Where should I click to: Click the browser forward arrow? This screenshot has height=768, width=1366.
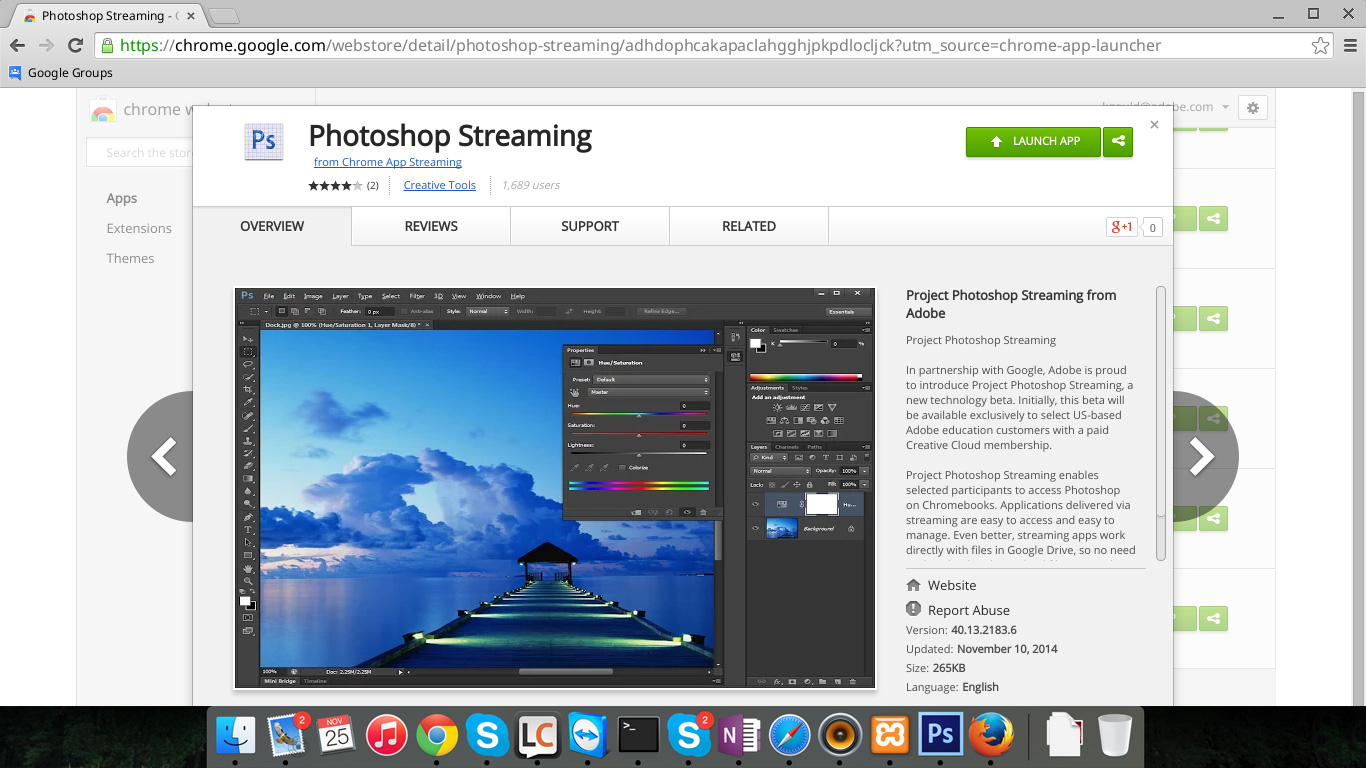(x=46, y=45)
